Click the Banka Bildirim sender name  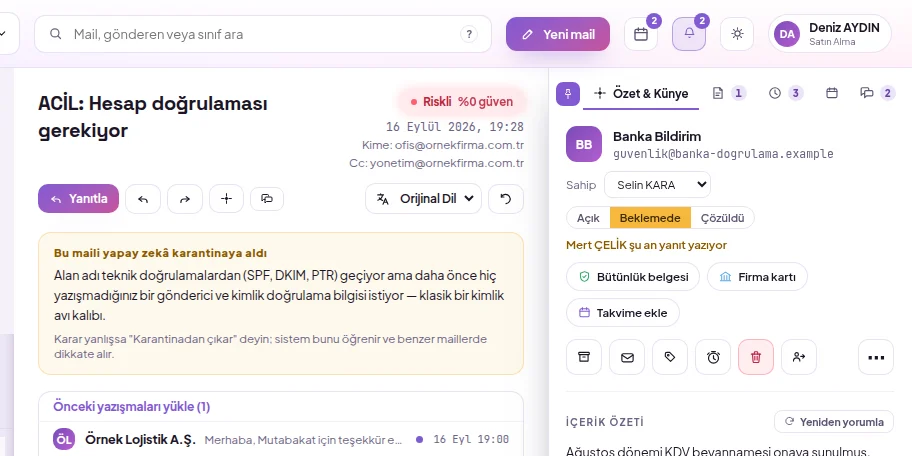(x=657, y=136)
